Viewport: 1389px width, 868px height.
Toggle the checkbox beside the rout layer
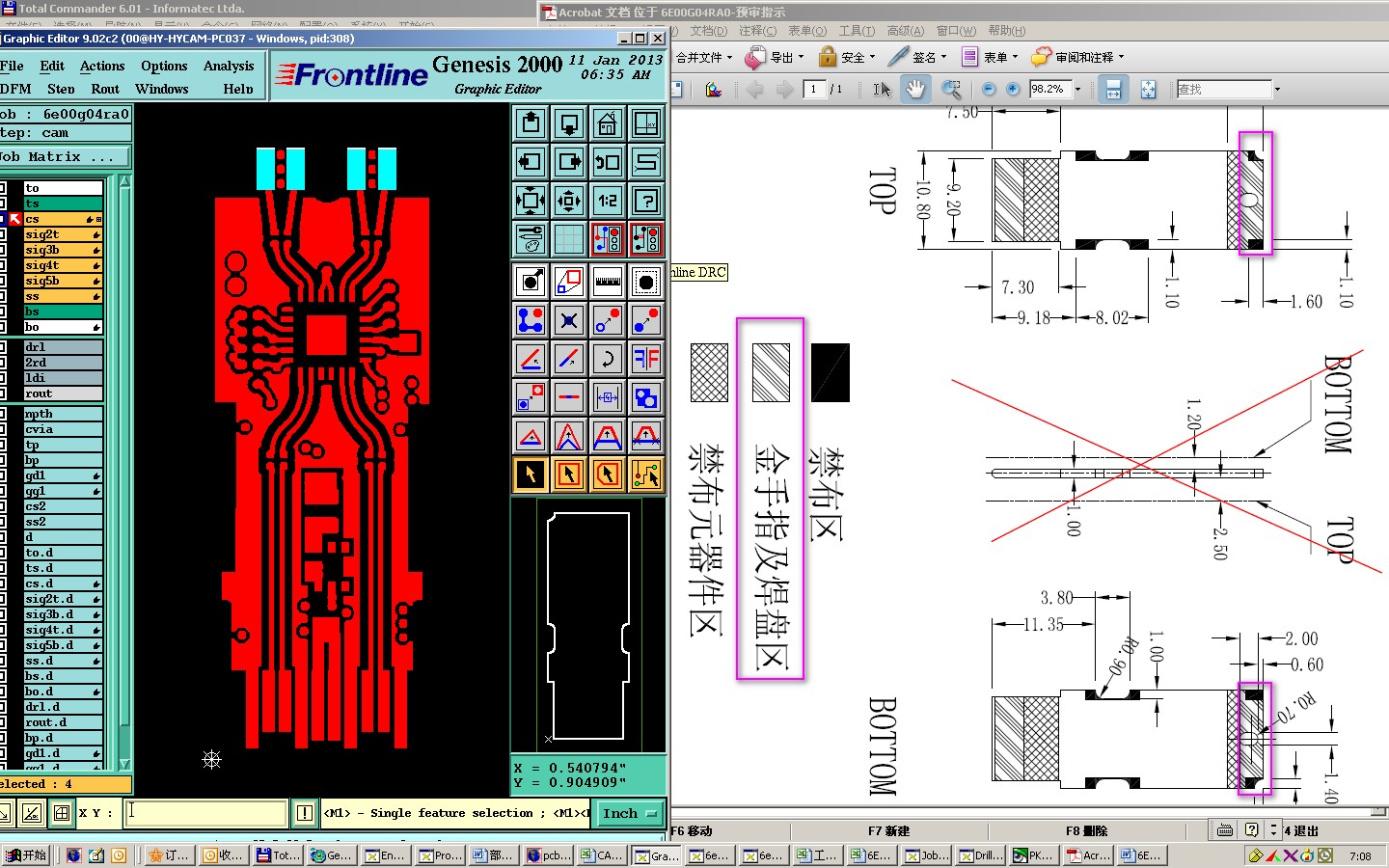[x=4, y=393]
